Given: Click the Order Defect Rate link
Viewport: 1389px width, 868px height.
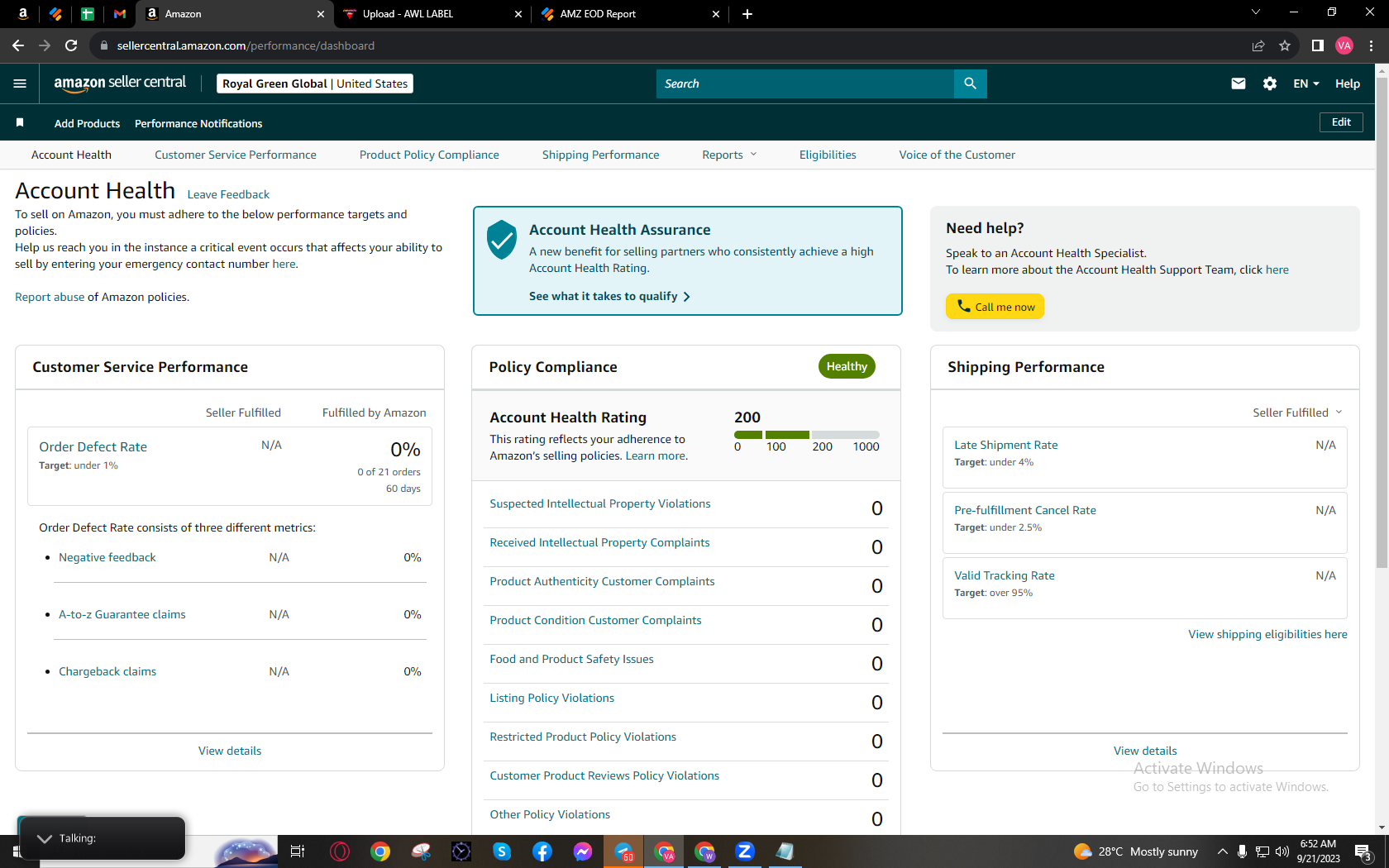Looking at the screenshot, I should pyautogui.click(x=93, y=446).
